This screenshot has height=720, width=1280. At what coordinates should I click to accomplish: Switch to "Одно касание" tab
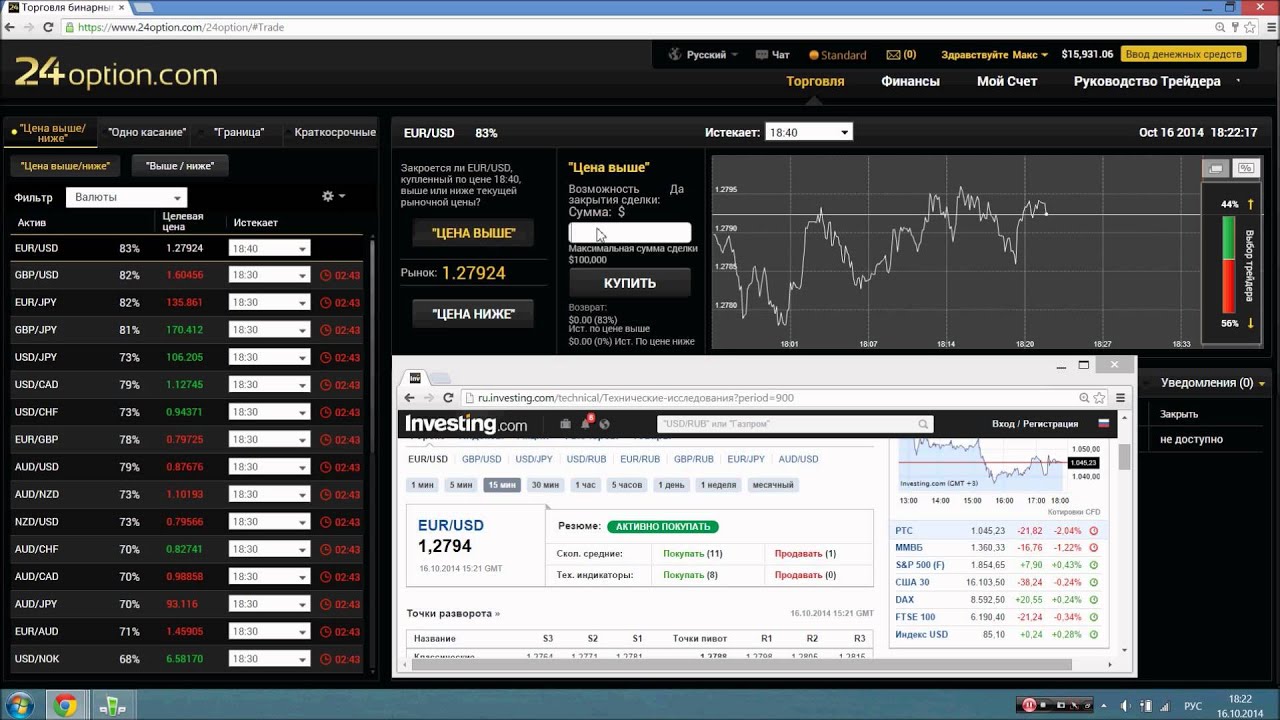pyautogui.click(x=147, y=132)
